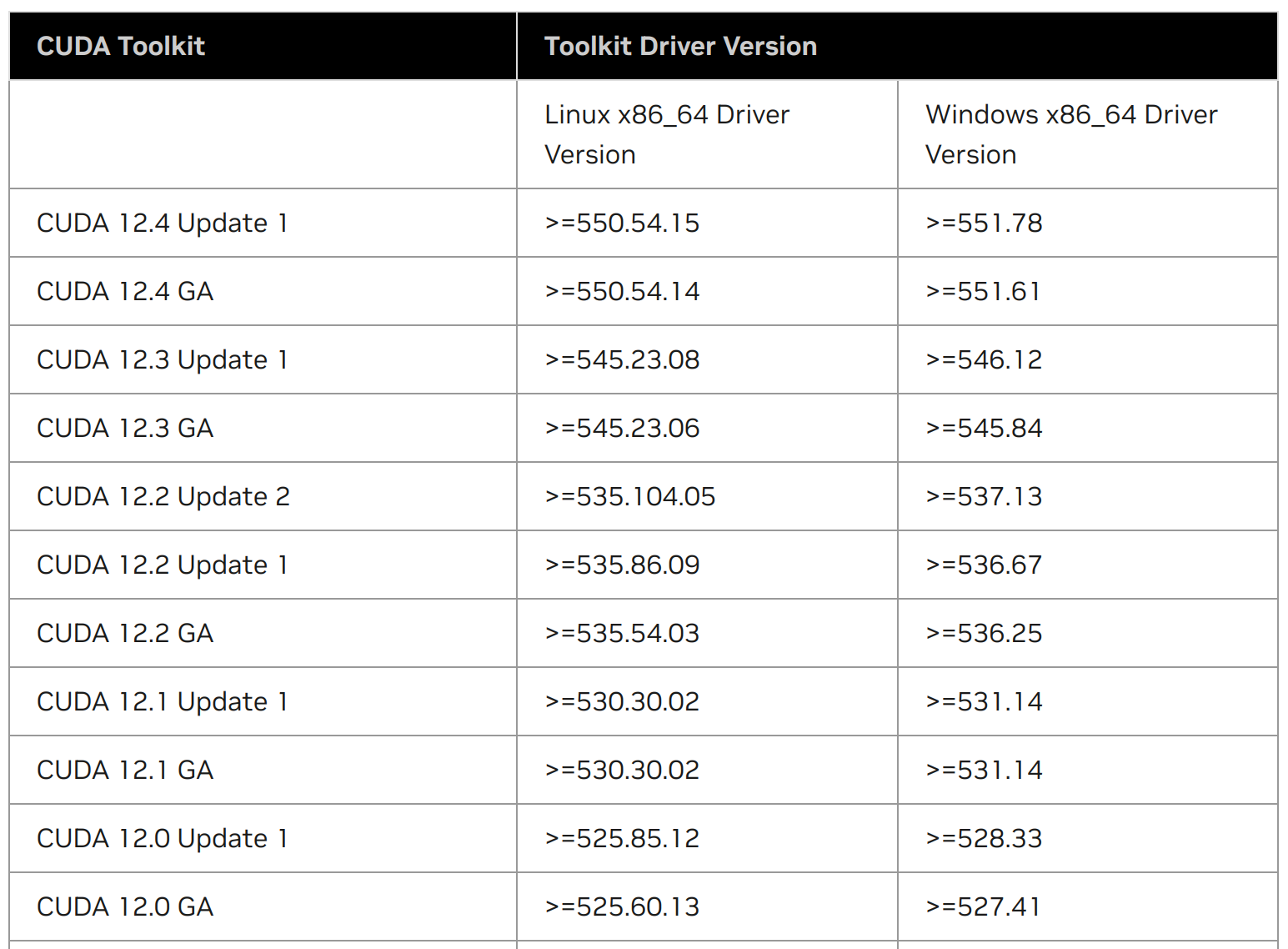Click the Linux value '>=525.60.13'

622,906
